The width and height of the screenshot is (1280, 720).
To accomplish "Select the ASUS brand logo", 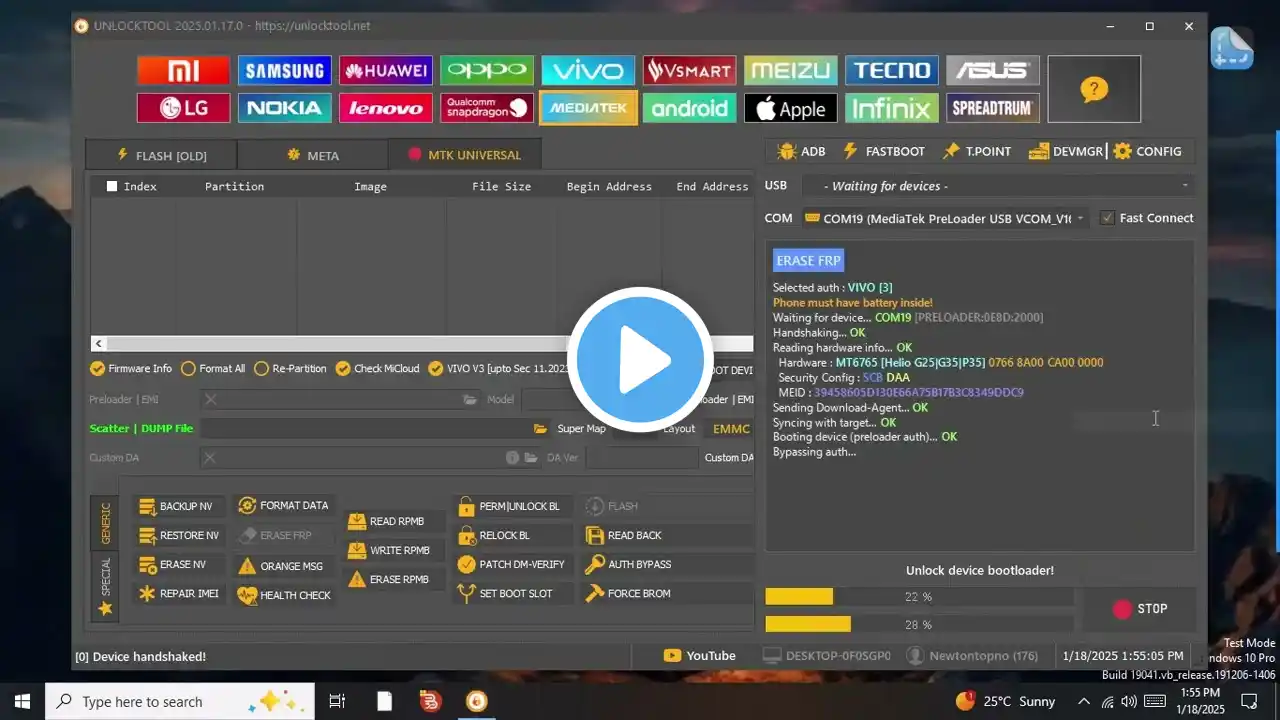I will (993, 70).
